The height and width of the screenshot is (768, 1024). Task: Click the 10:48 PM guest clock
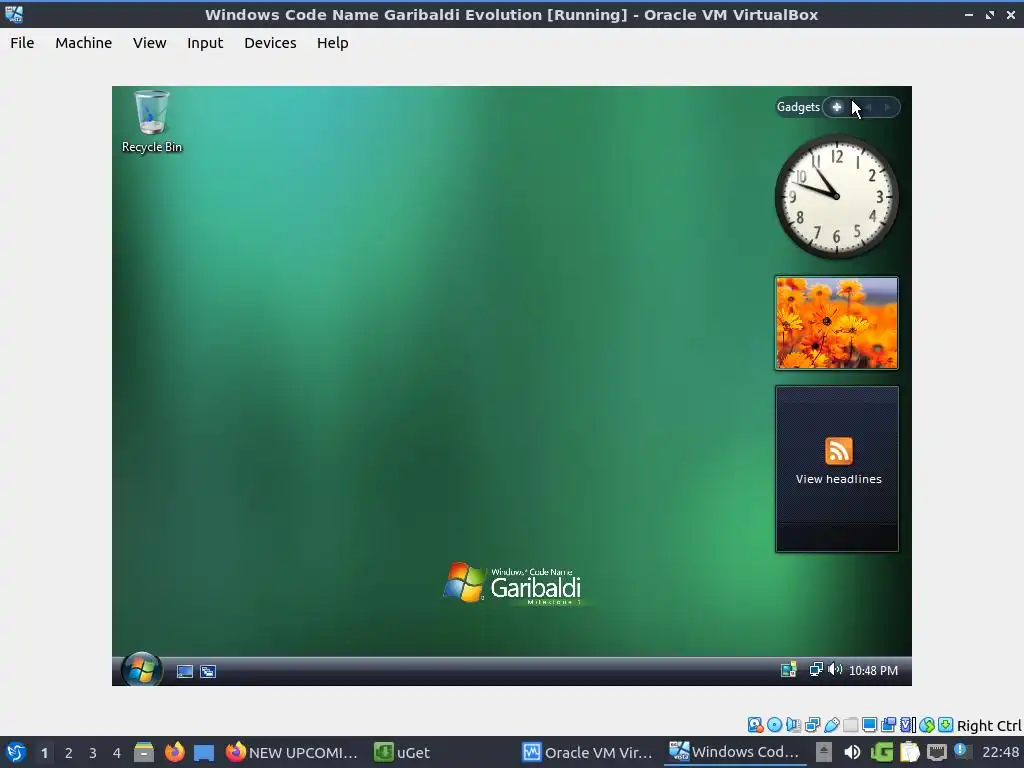coord(873,671)
